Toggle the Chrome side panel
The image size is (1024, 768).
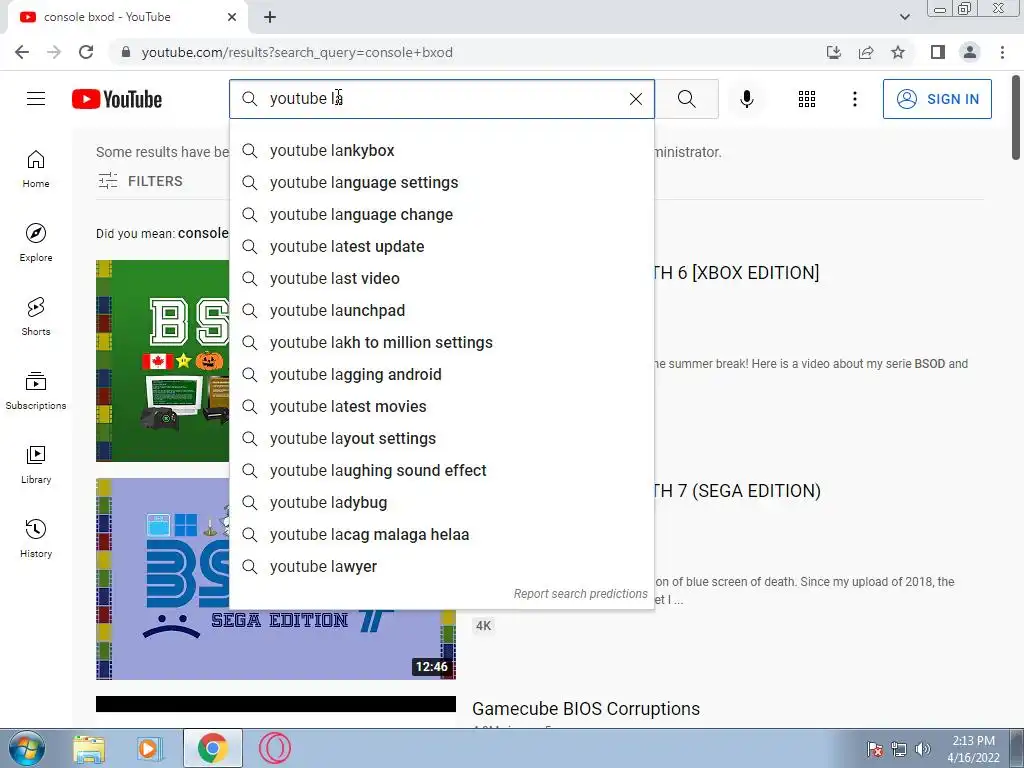[938, 52]
